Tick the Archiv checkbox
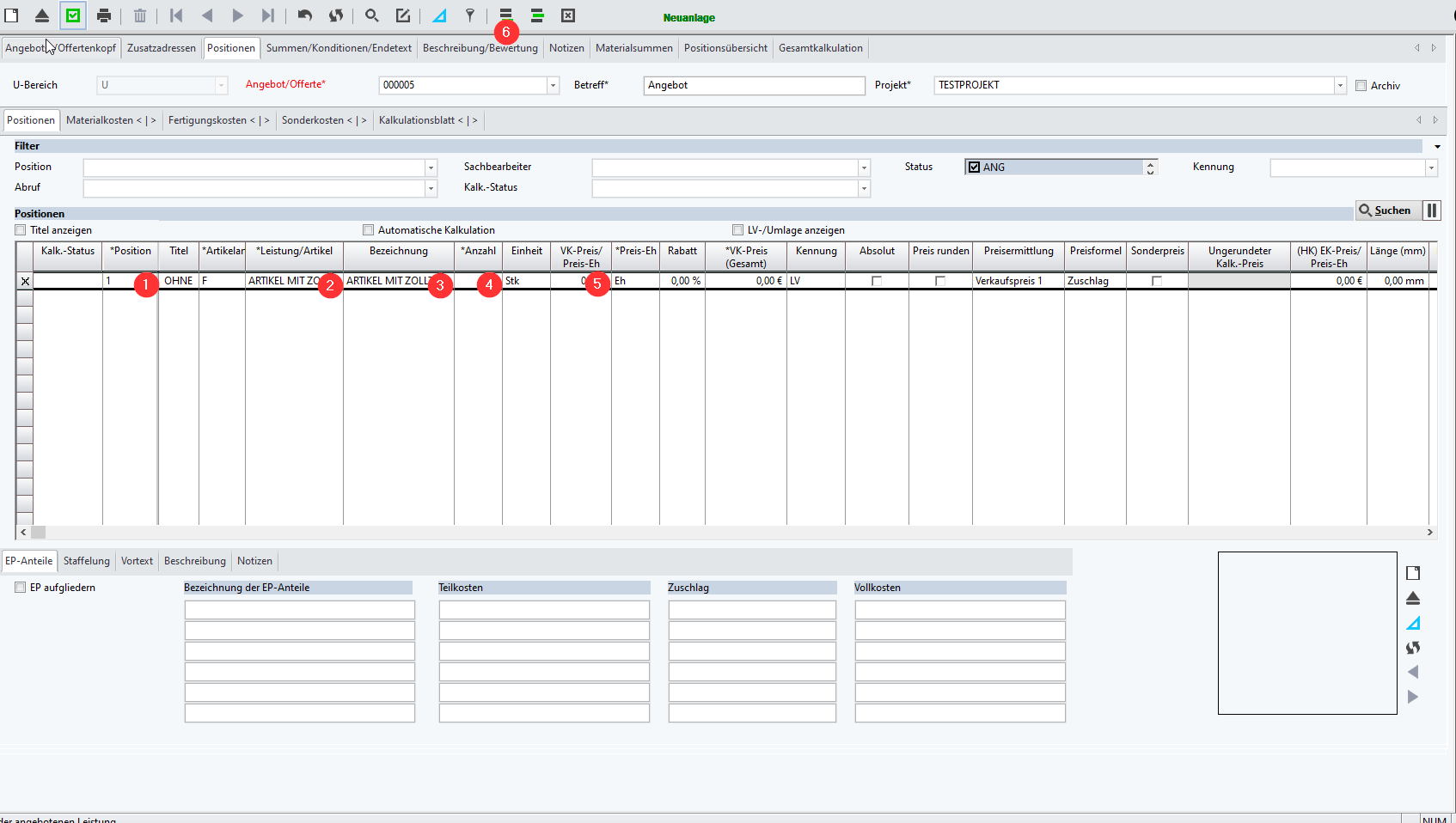The height and width of the screenshot is (823, 1456). click(1361, 86)
